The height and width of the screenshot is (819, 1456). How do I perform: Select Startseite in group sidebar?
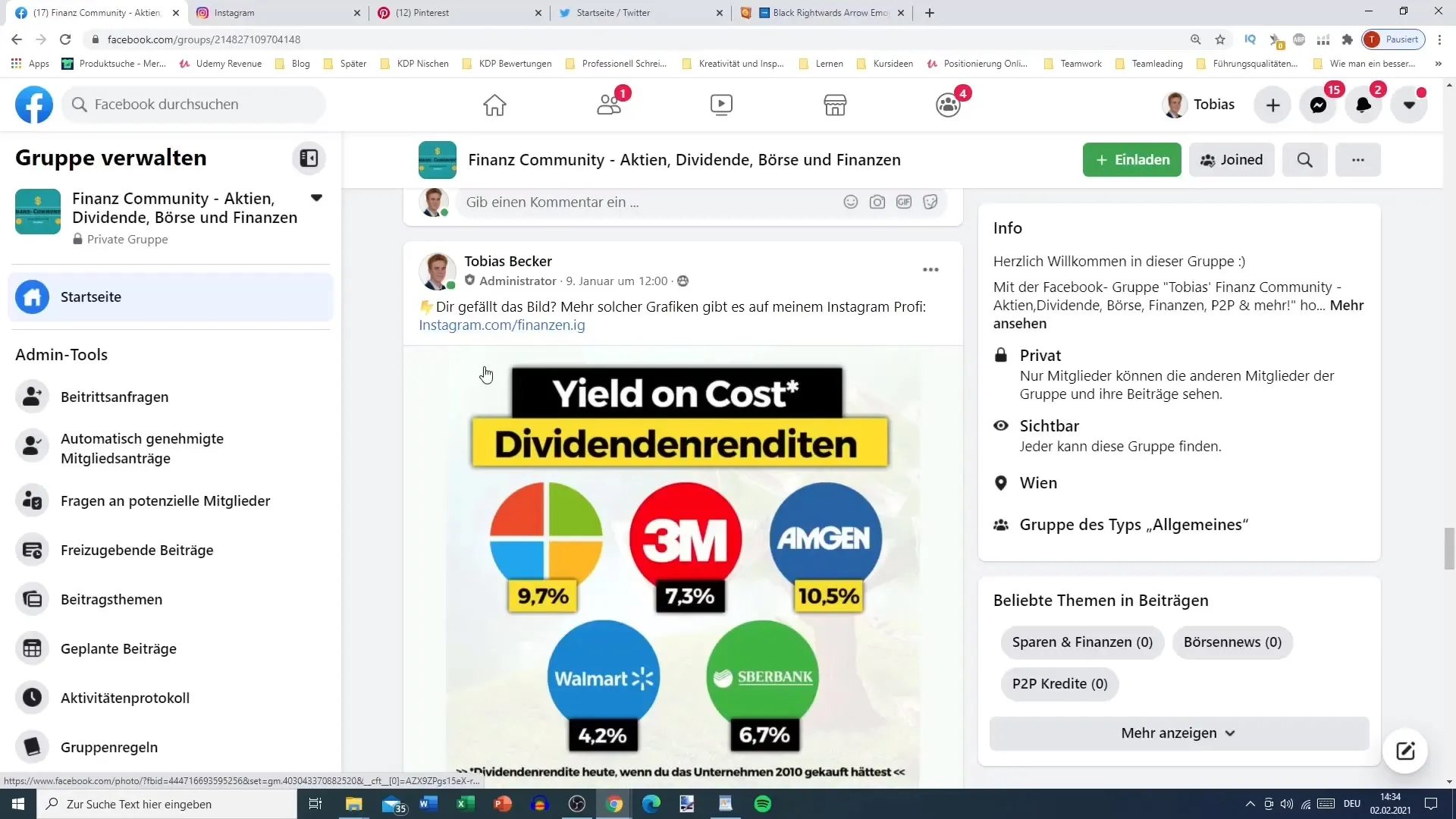coord(171,297)
